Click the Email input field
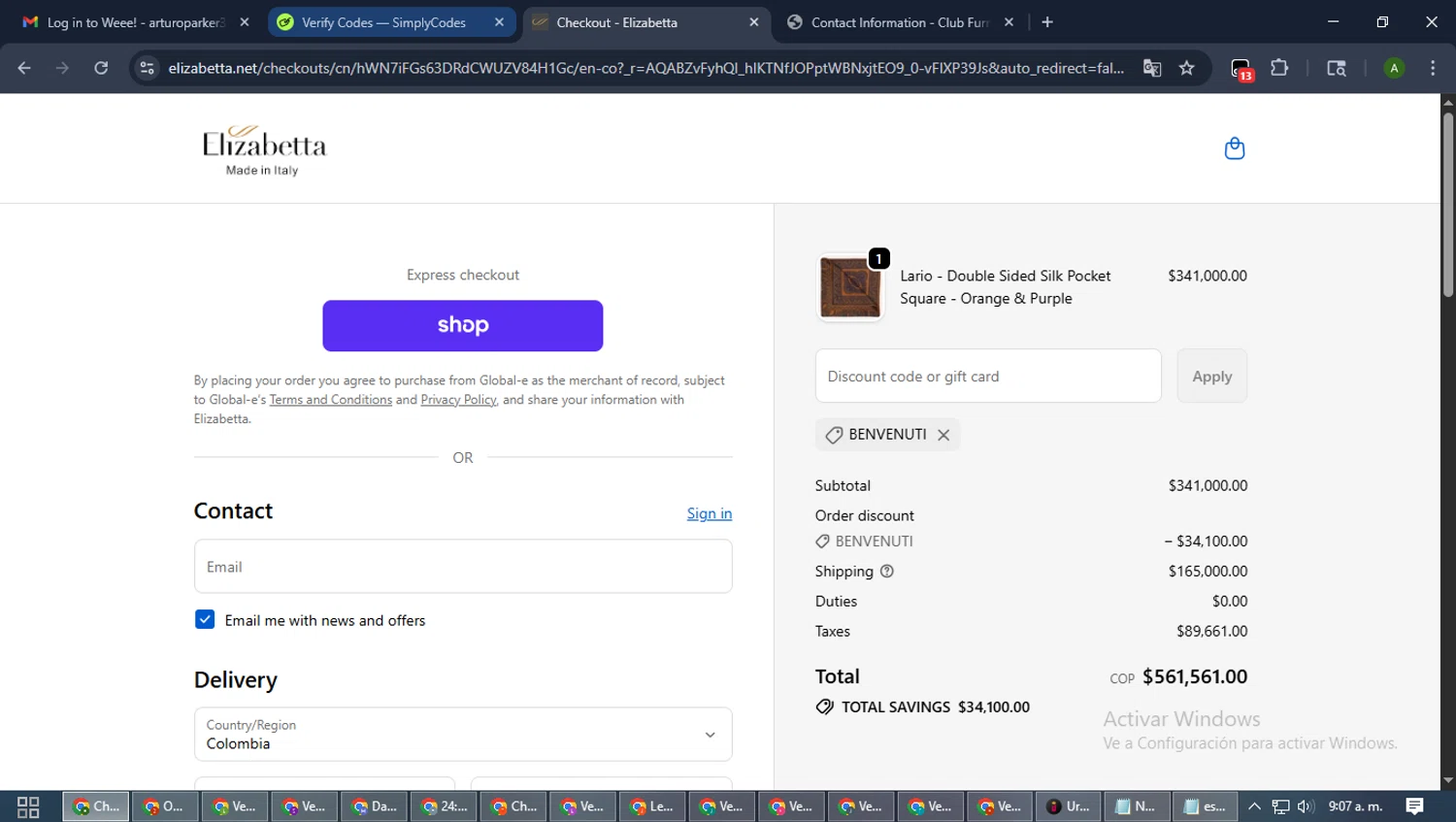 463,567
